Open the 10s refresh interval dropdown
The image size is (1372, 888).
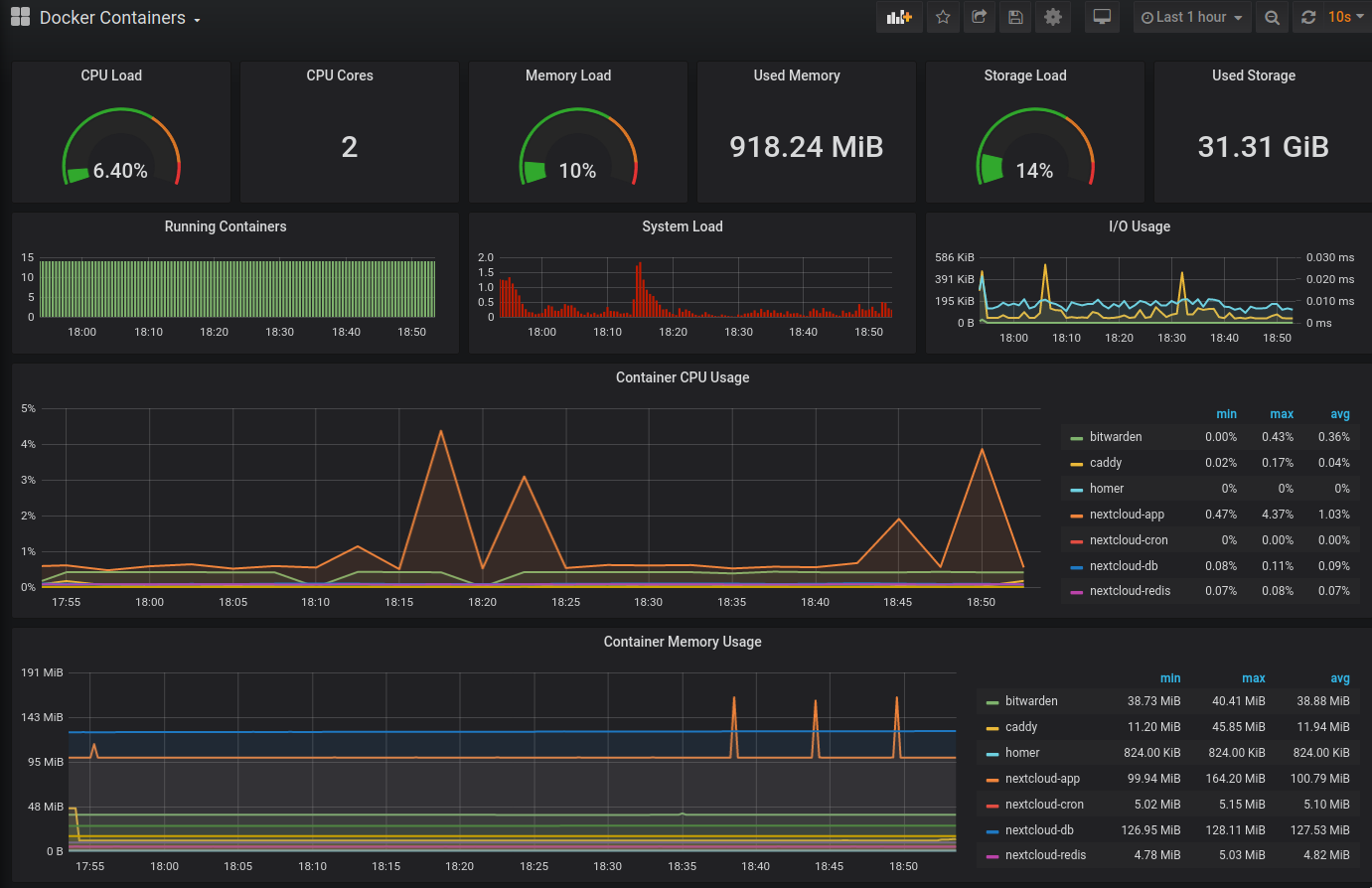coord(1346,17)
